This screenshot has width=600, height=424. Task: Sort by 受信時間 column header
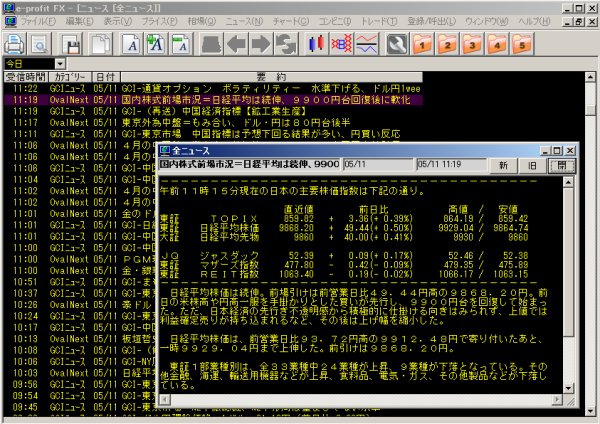tap(26, 77)
